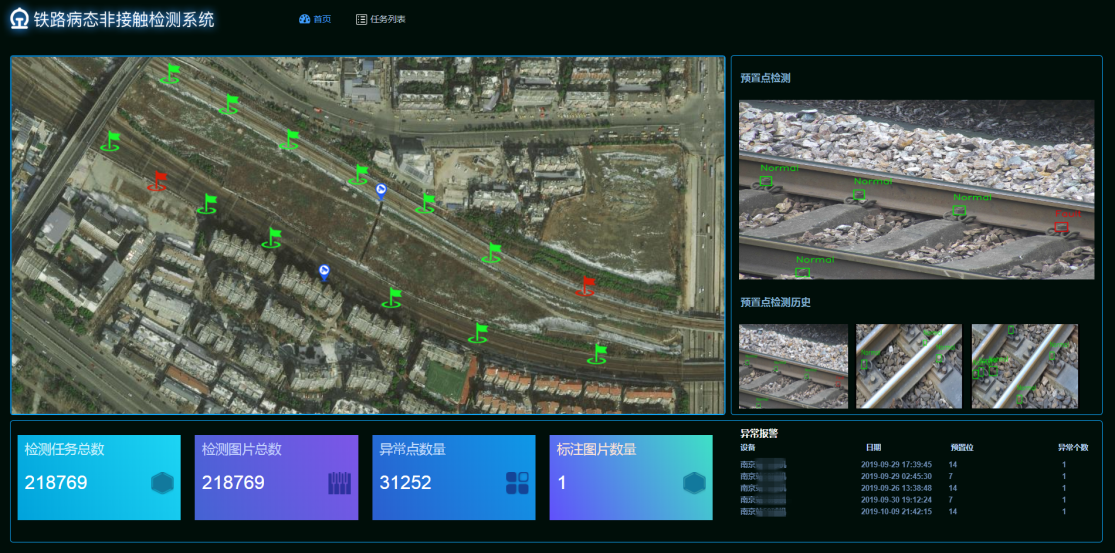Open the first 预置点检测历史 thumbnail
The height and width of the screenshot is (553, 1115).
click(x=793, y=366)
